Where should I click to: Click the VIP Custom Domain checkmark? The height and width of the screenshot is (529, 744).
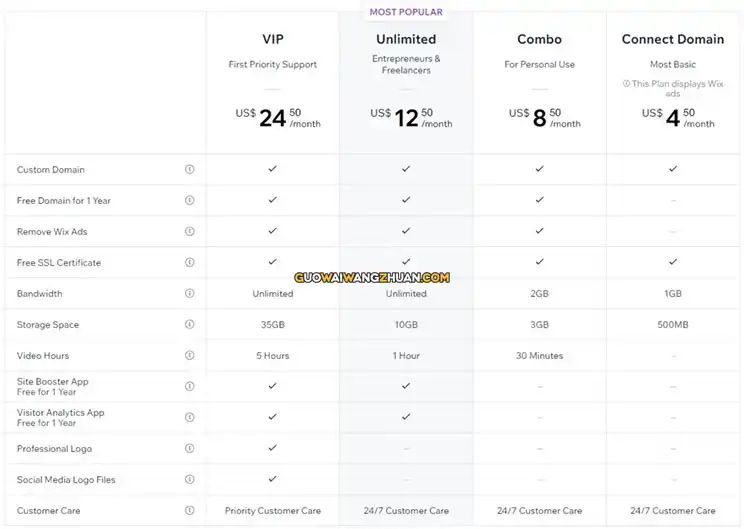[272, 168]
